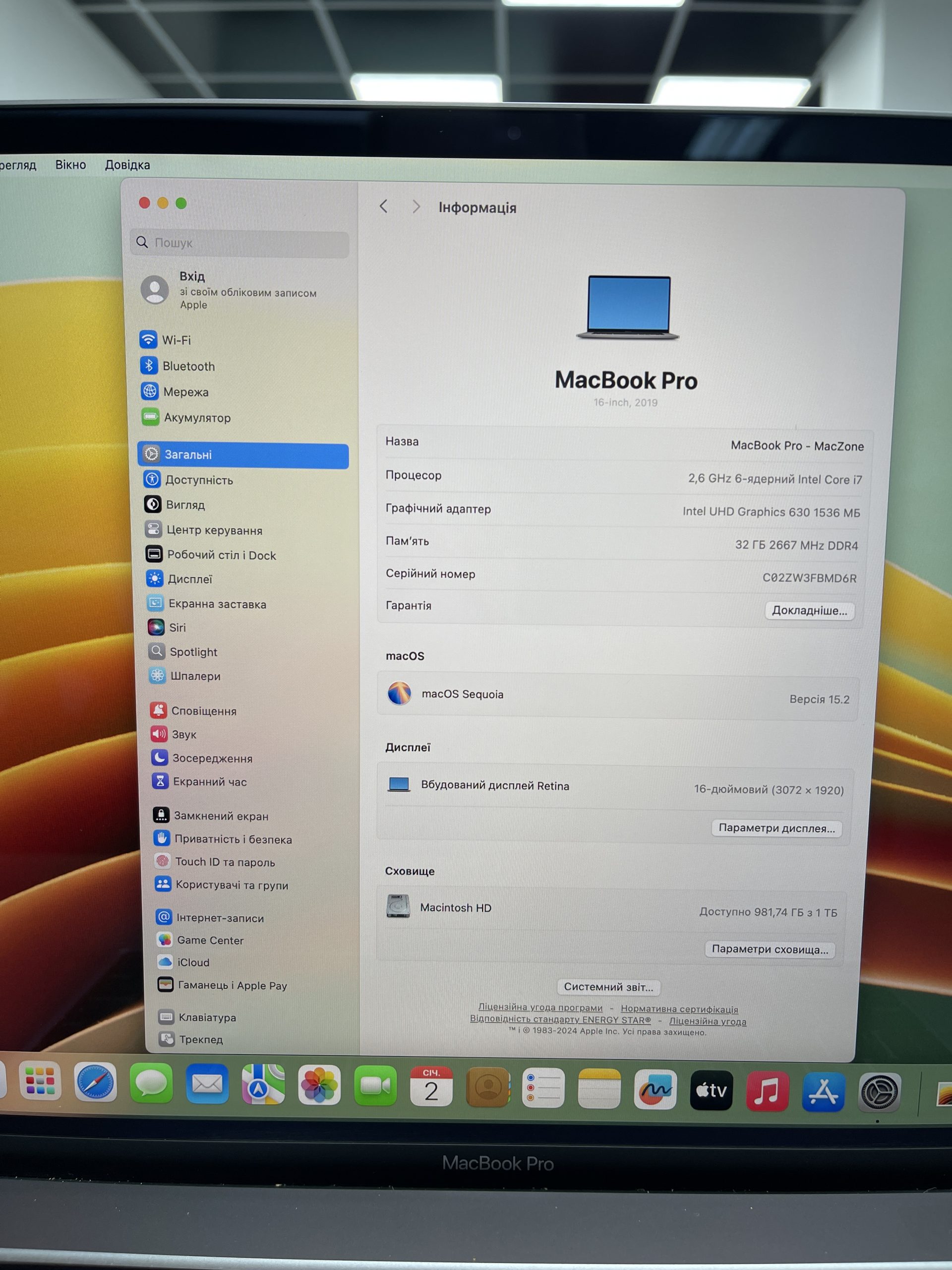Open App Store in Dock
Screen dimensions: 952x1270
(824, 1091)
